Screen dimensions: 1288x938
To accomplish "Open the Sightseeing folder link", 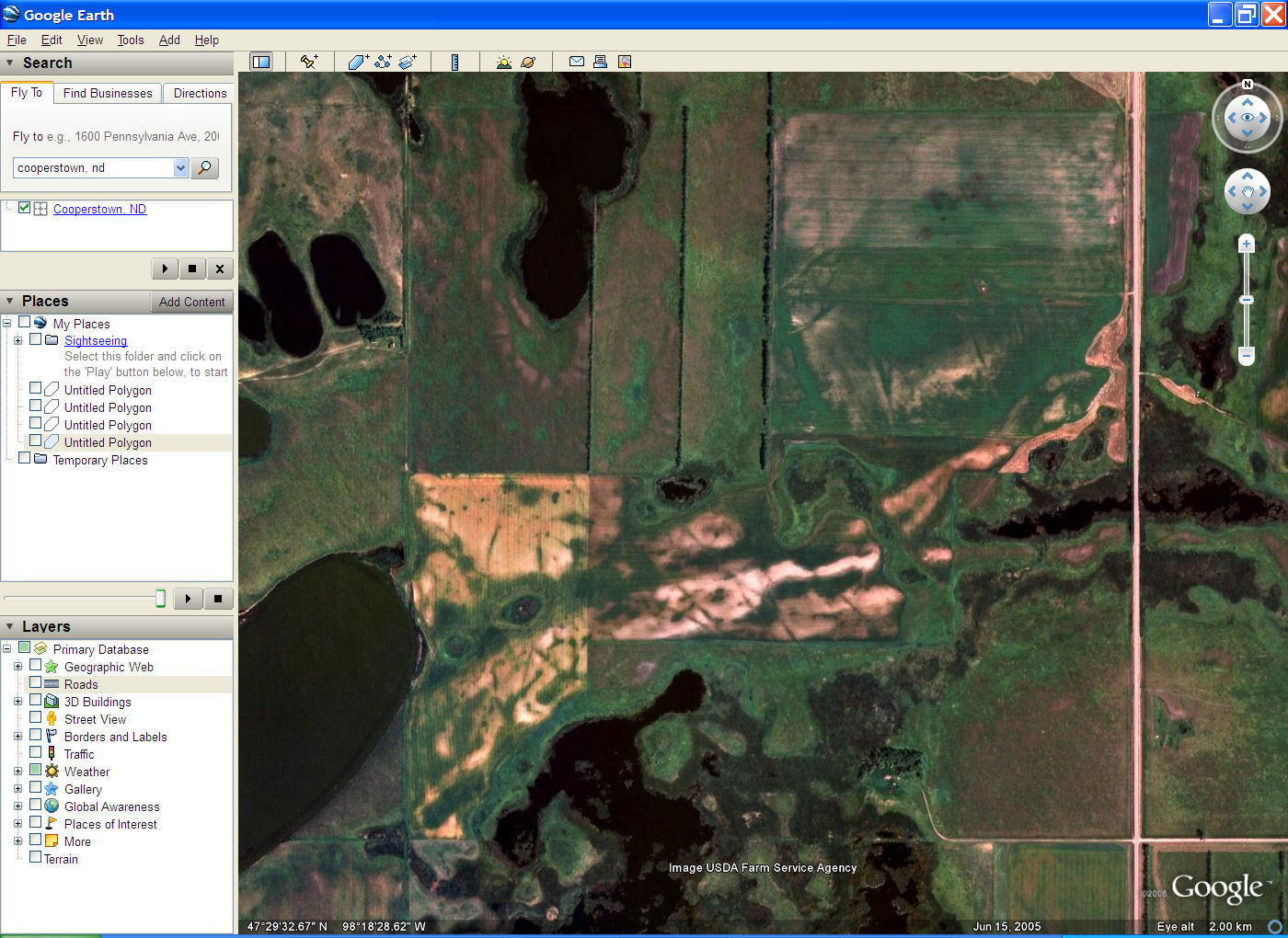I will (x=96, y=340).
